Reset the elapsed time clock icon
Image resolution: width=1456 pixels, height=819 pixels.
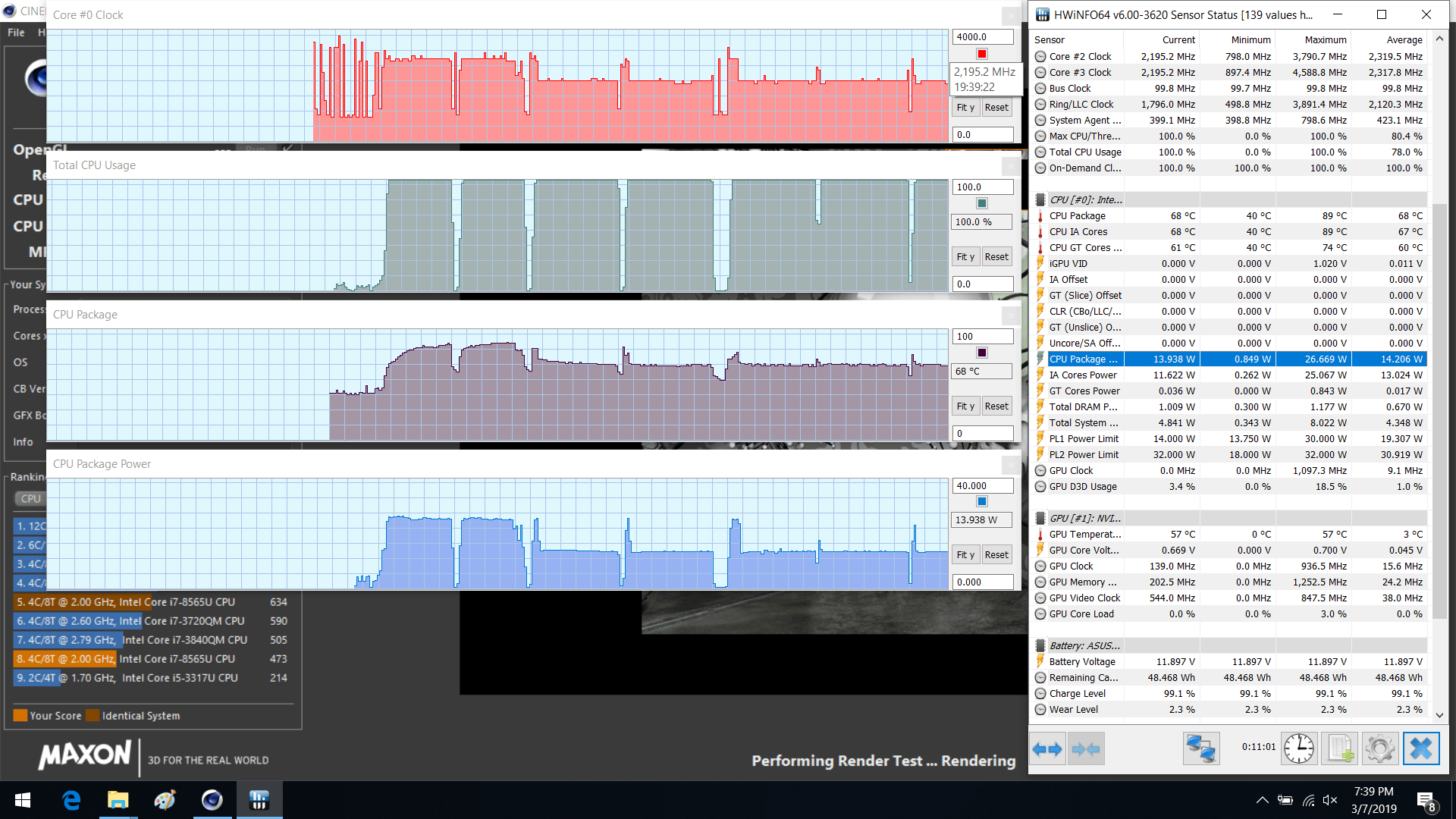pyautogui.click(x=1299, y=749)
